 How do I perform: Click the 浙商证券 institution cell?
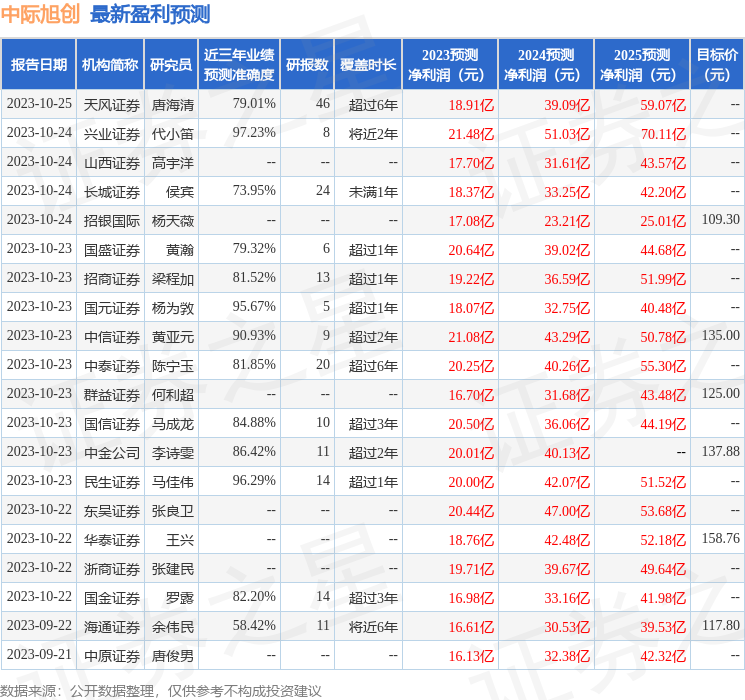point(112,568)
